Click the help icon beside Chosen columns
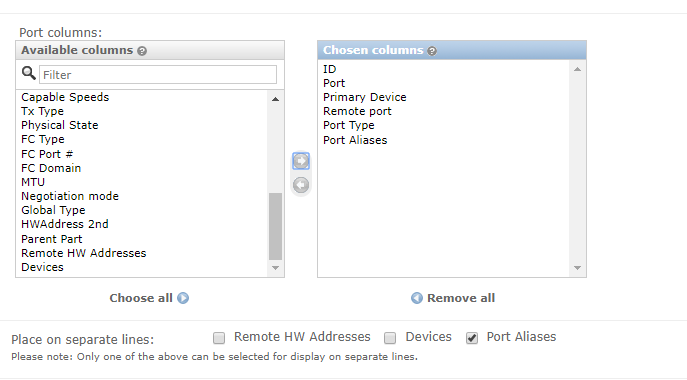This screenshot has height=380, width=687. 432,51
